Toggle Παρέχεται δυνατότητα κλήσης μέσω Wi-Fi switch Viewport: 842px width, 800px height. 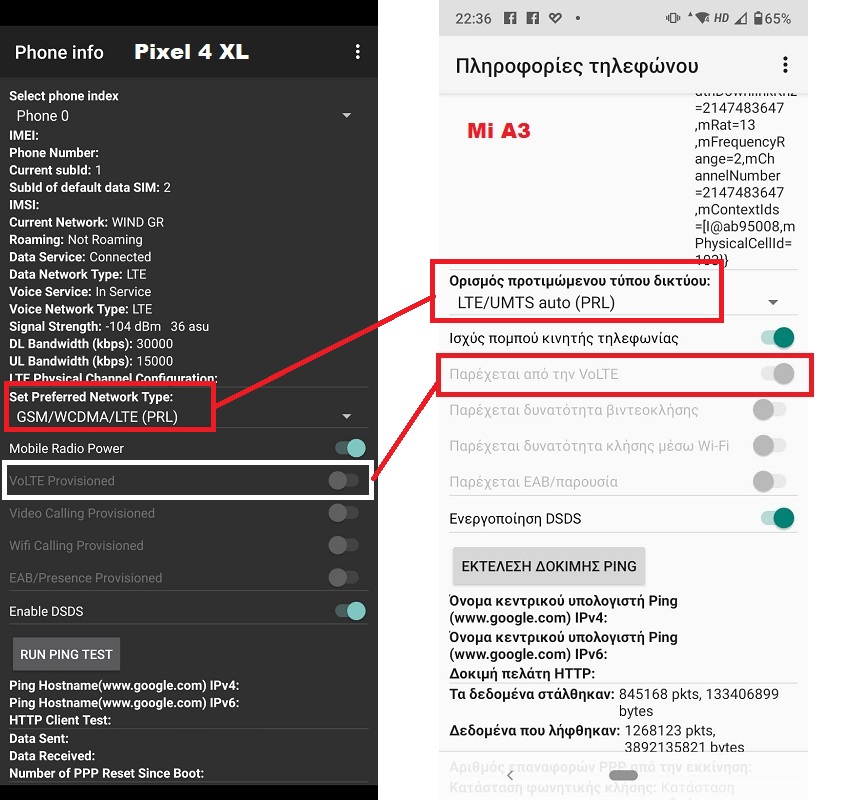pos(769,446)
